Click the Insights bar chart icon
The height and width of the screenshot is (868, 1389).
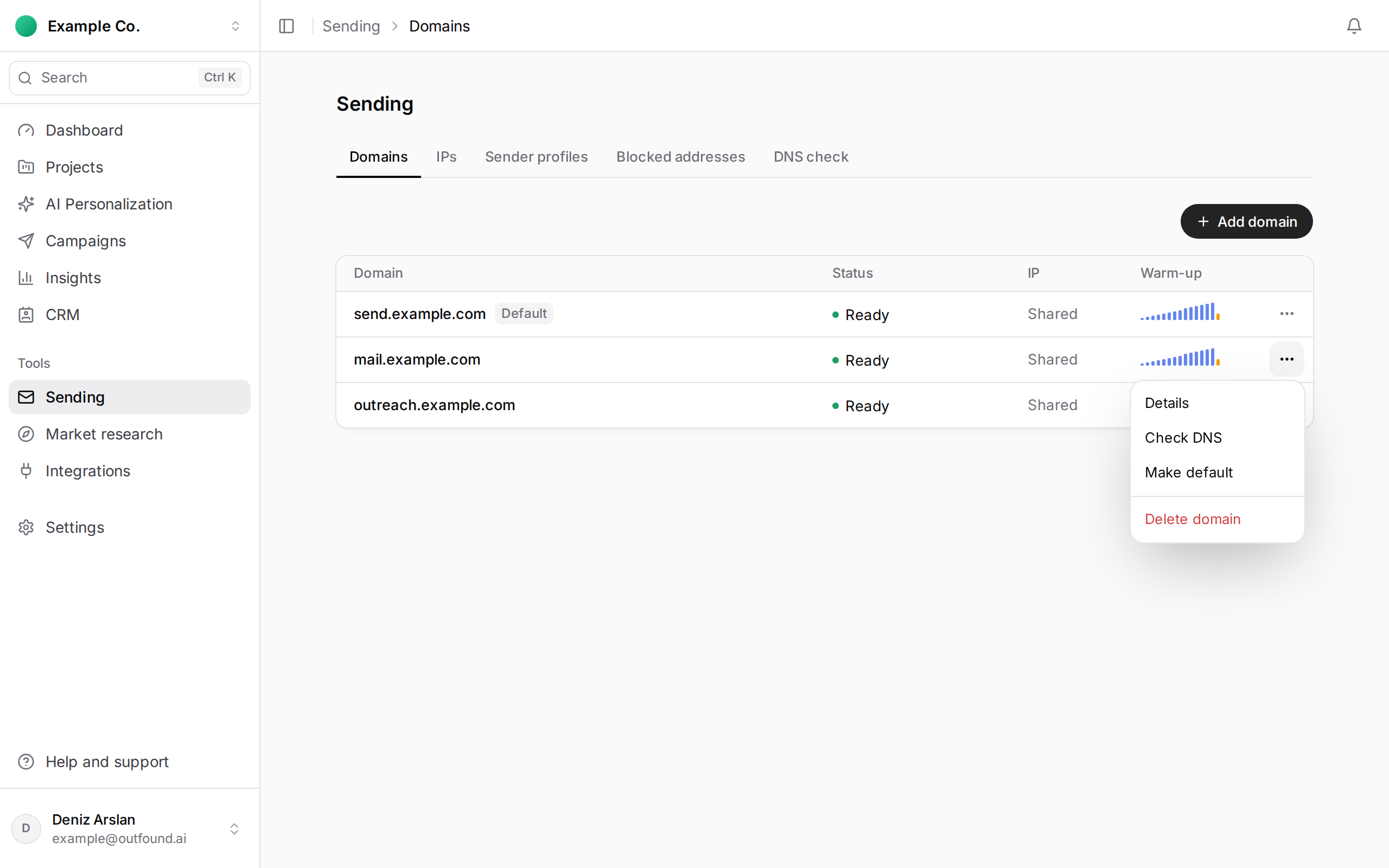pyautogui.click(x=26, y=278)
